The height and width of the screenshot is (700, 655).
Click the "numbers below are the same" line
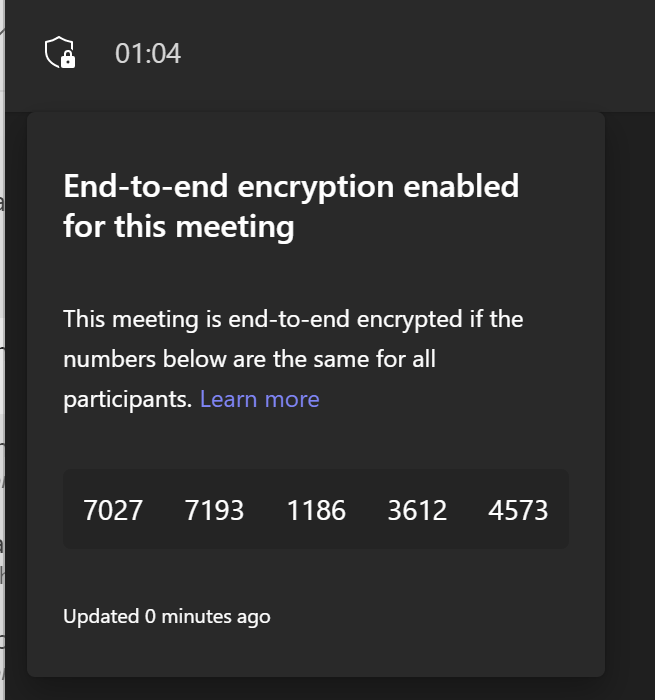click(249, 358)
